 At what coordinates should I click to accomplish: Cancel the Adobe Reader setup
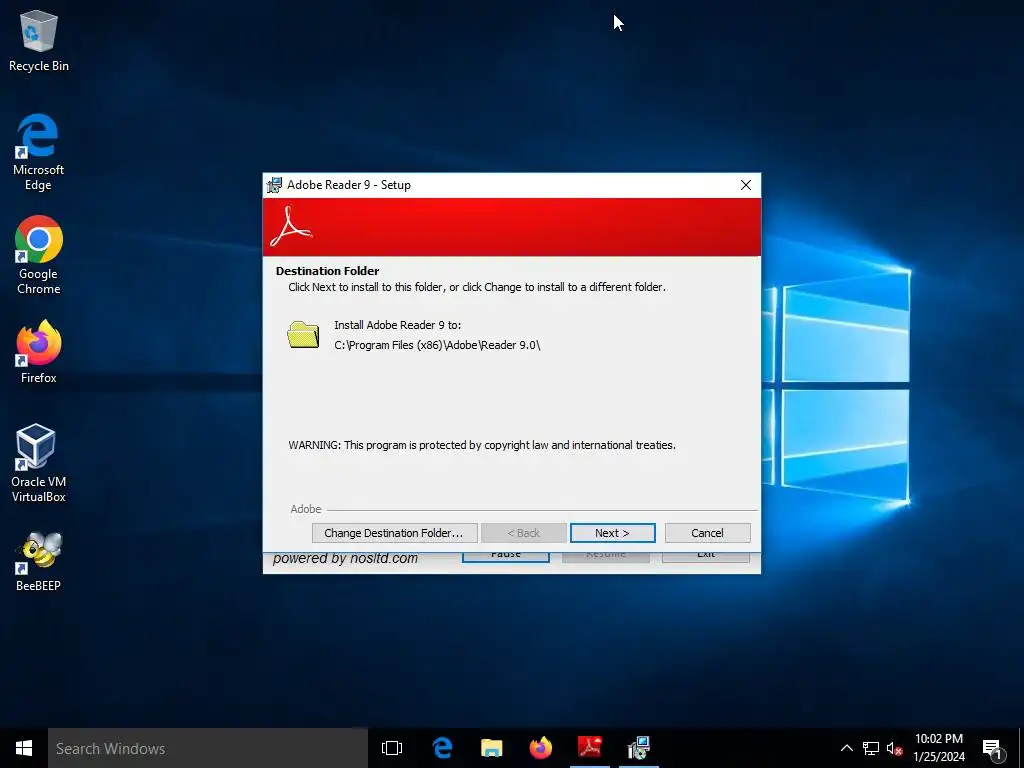click(x=707, y=533)
